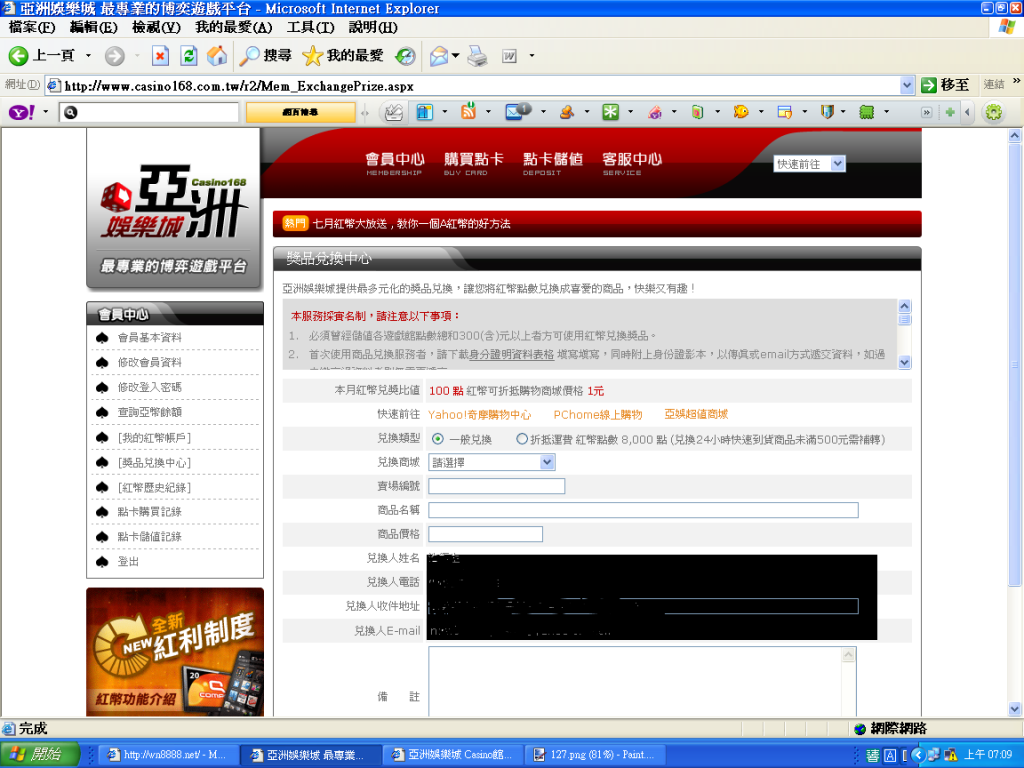1024x768 pixels.
Task: Select the 折抵運費 radio button
Action: coord(522,439)
